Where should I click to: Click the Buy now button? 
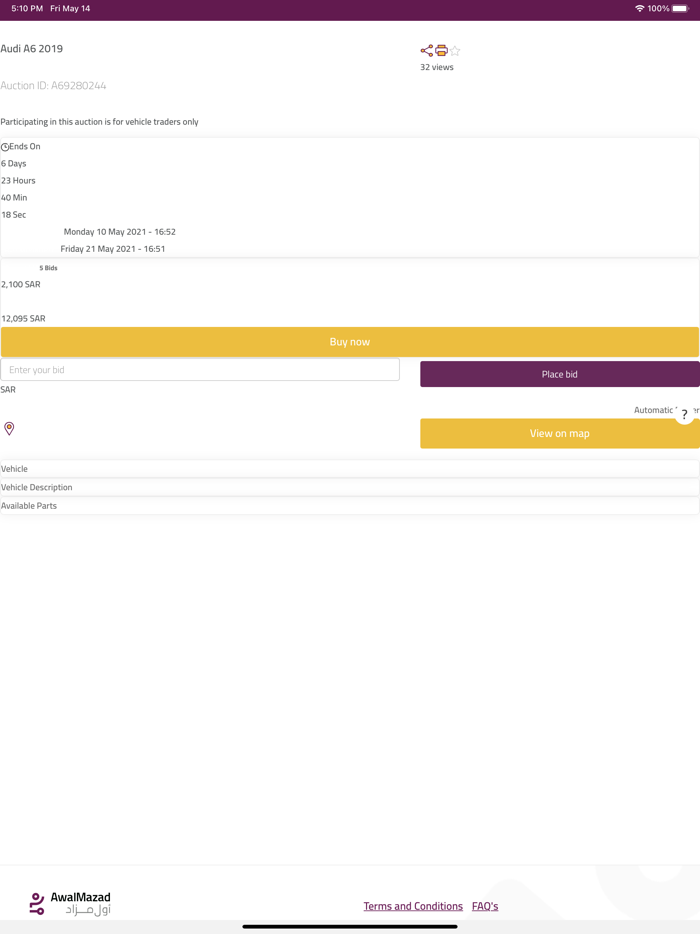350,342
